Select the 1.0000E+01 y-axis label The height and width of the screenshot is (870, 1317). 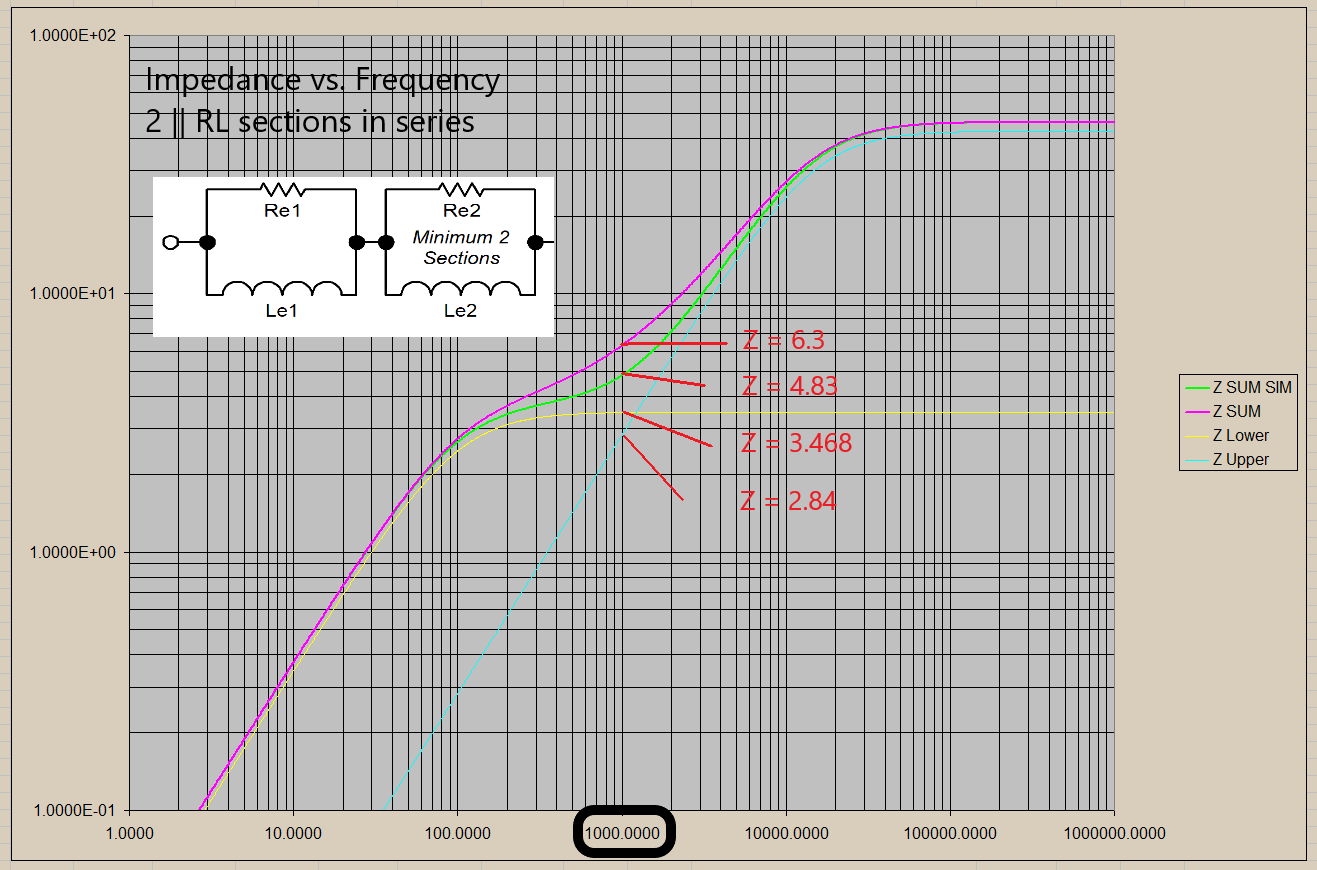pos(73,294)
